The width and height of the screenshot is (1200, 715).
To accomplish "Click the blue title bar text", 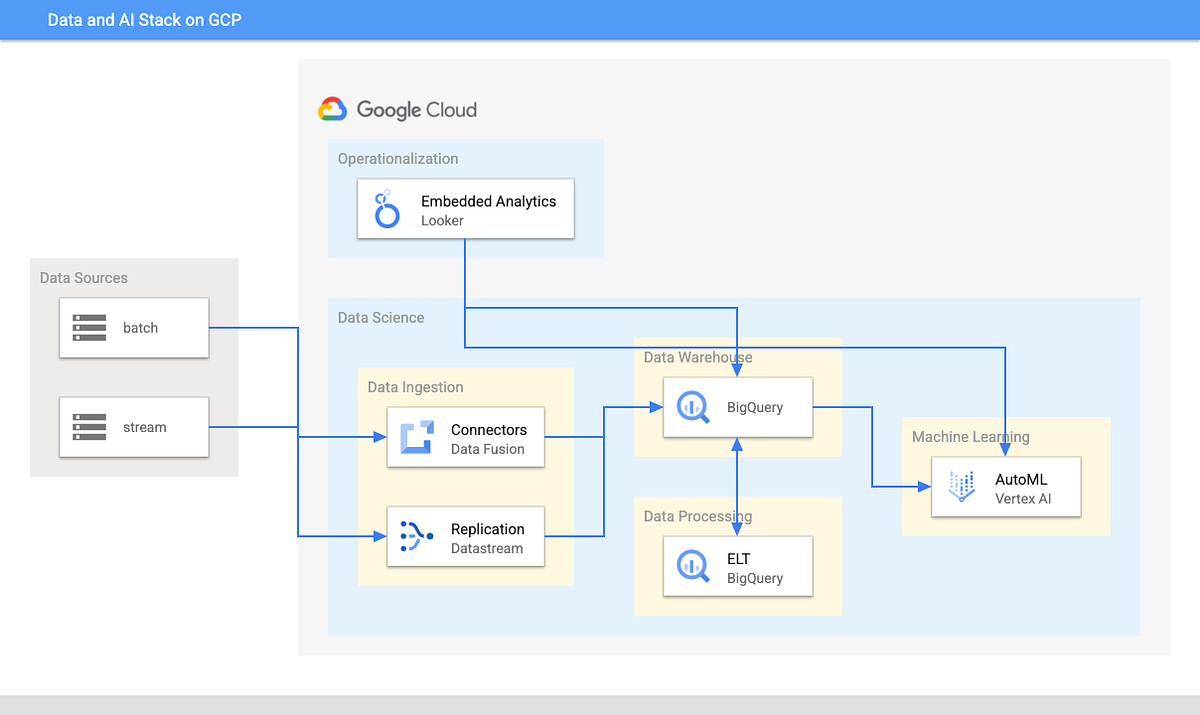I will pos(144,19).
